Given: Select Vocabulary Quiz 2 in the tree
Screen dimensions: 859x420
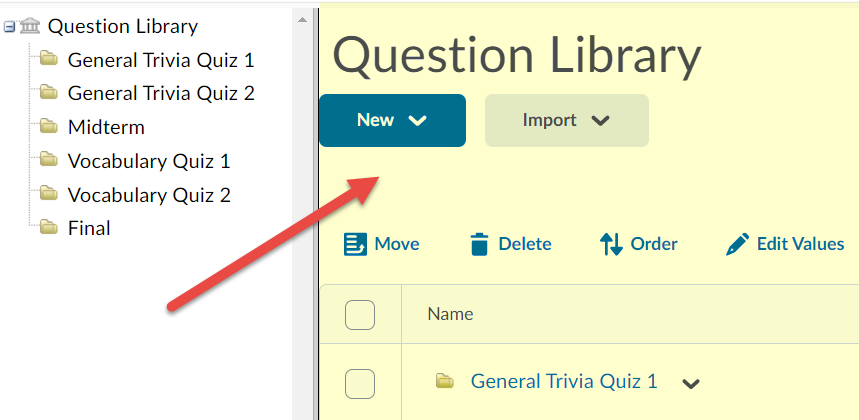Looking at the screenshot, I should tap(149, 195).
